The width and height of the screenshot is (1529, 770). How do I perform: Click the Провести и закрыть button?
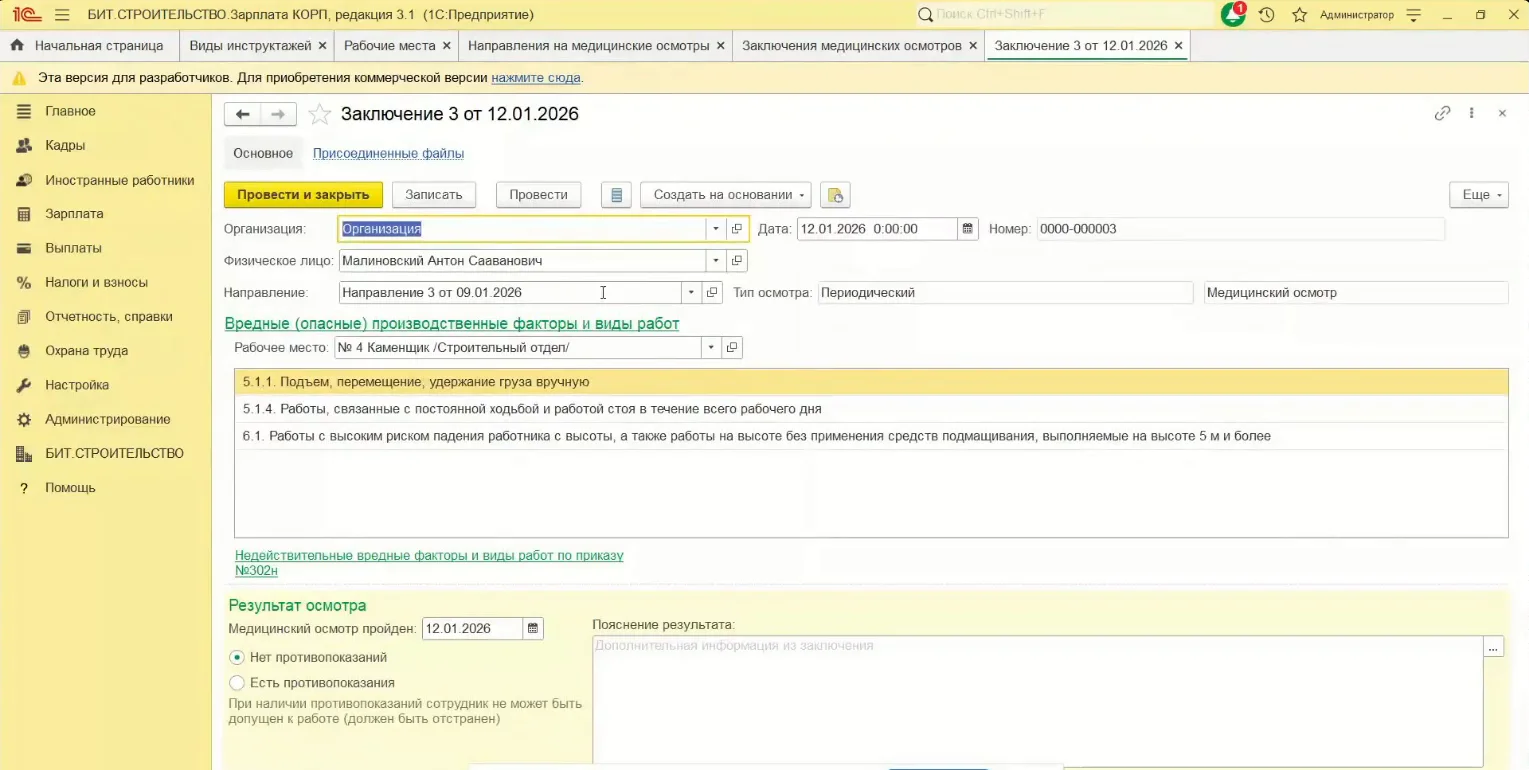pos(303,195)
